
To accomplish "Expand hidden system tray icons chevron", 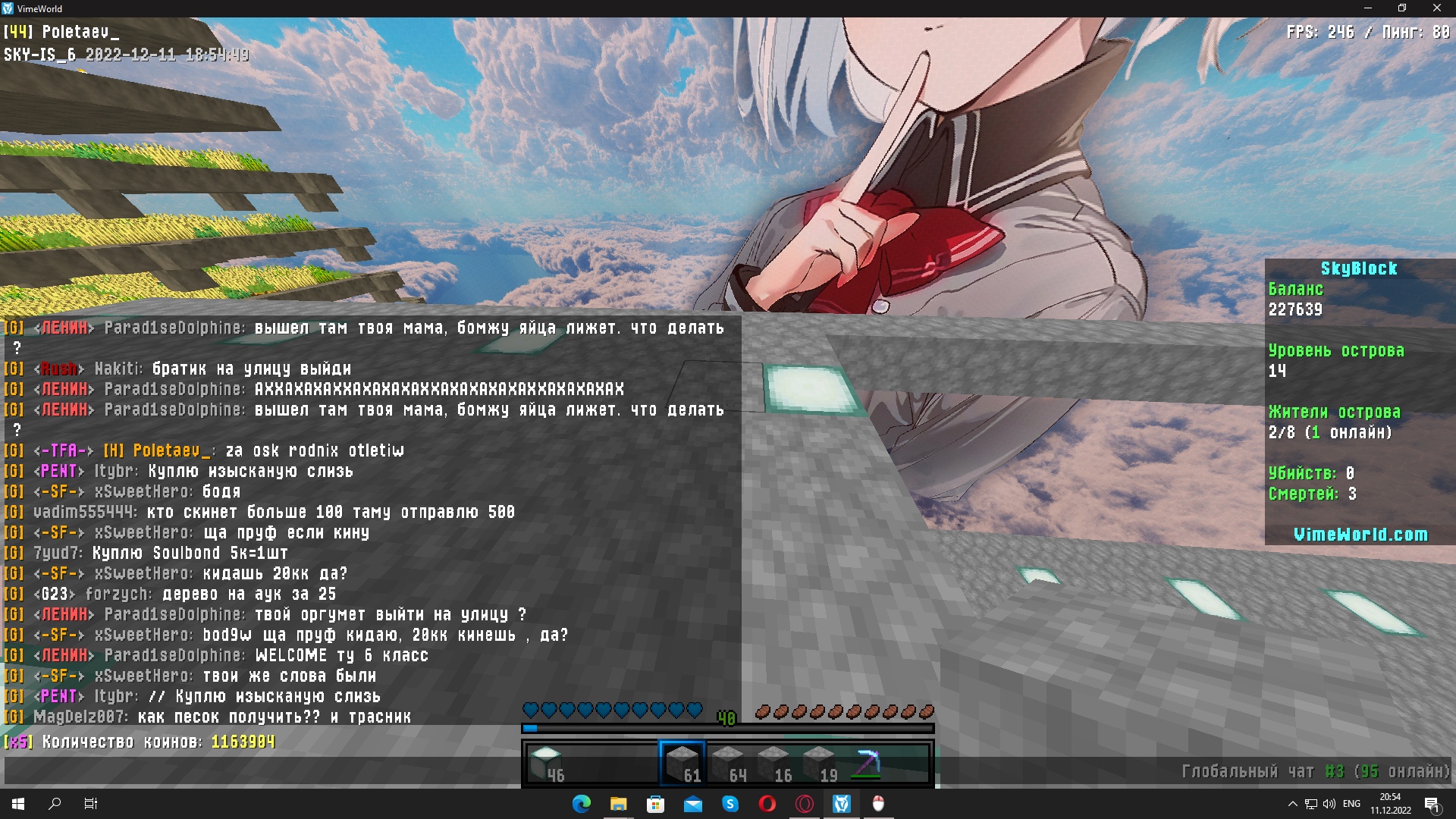I will (1292, 804).
